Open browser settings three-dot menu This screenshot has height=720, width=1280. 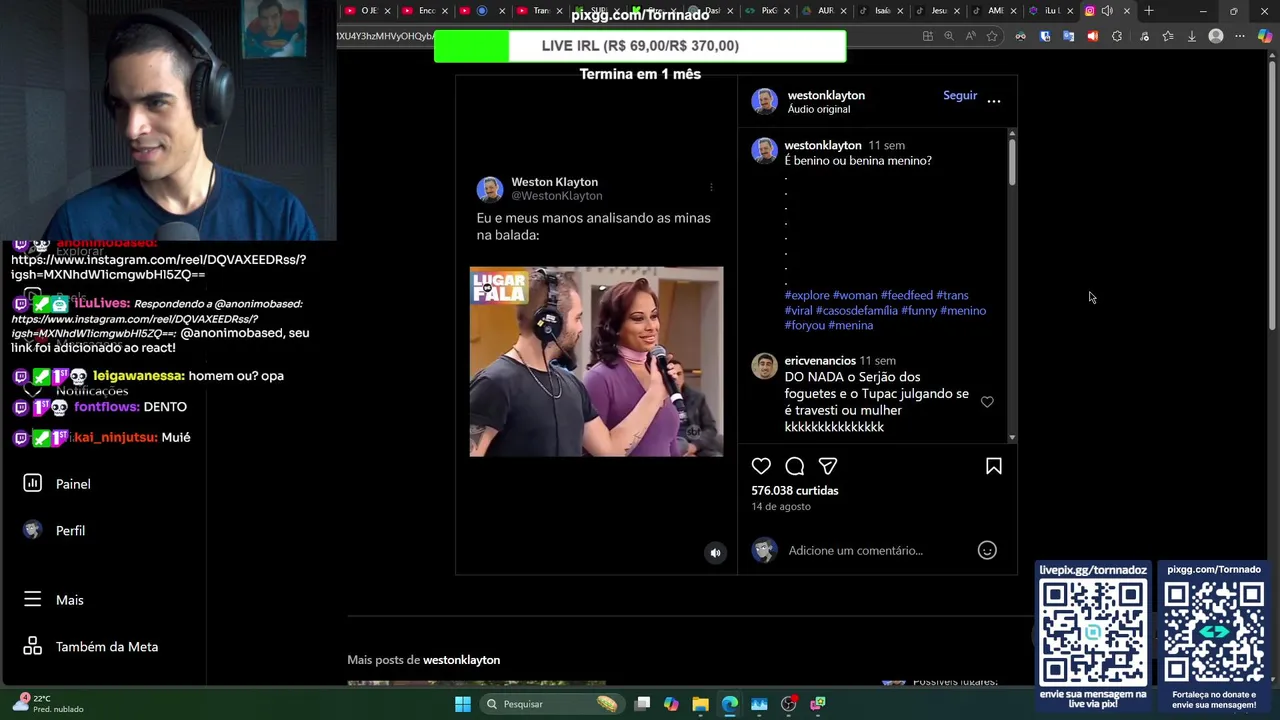pos(1240,36)
